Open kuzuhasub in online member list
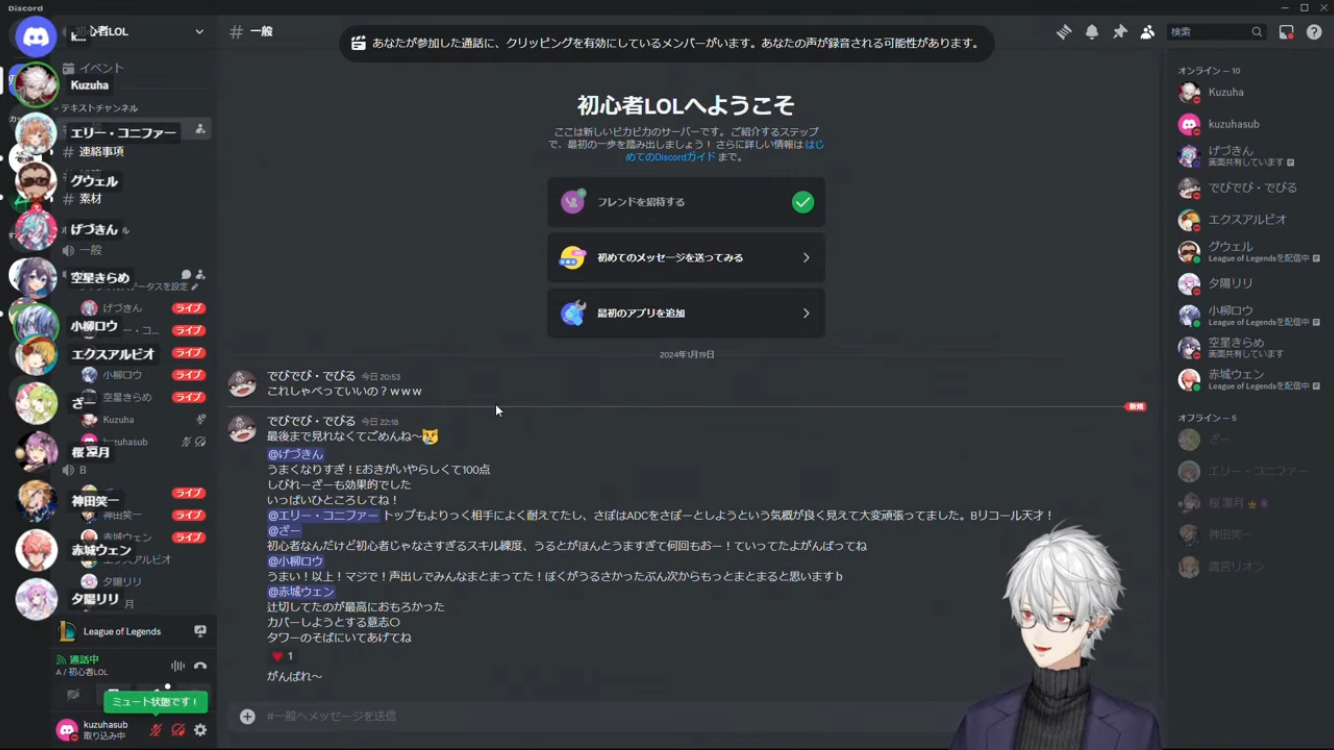The height and width of the screenshot is (750, 1334). point(1248,124)
